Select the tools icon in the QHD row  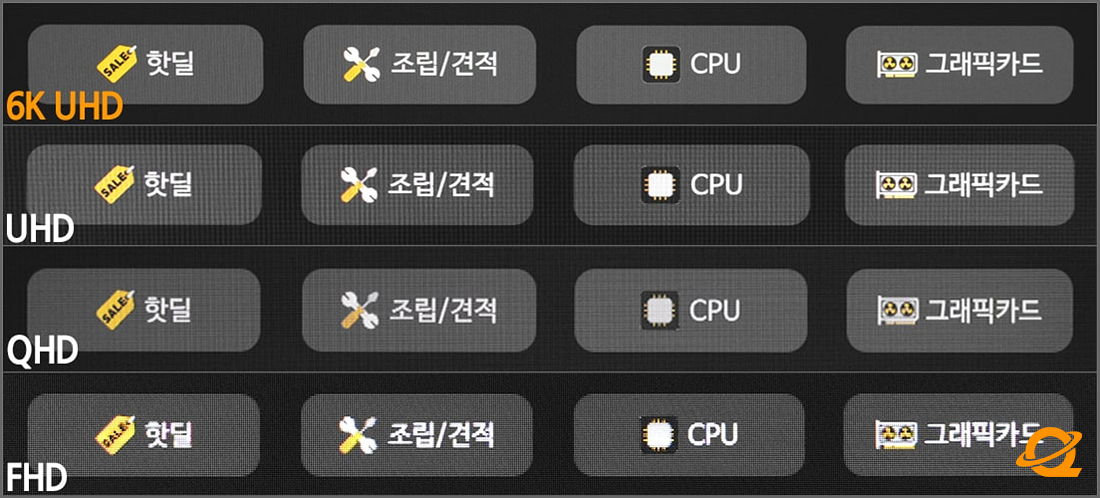pos(359,309)
